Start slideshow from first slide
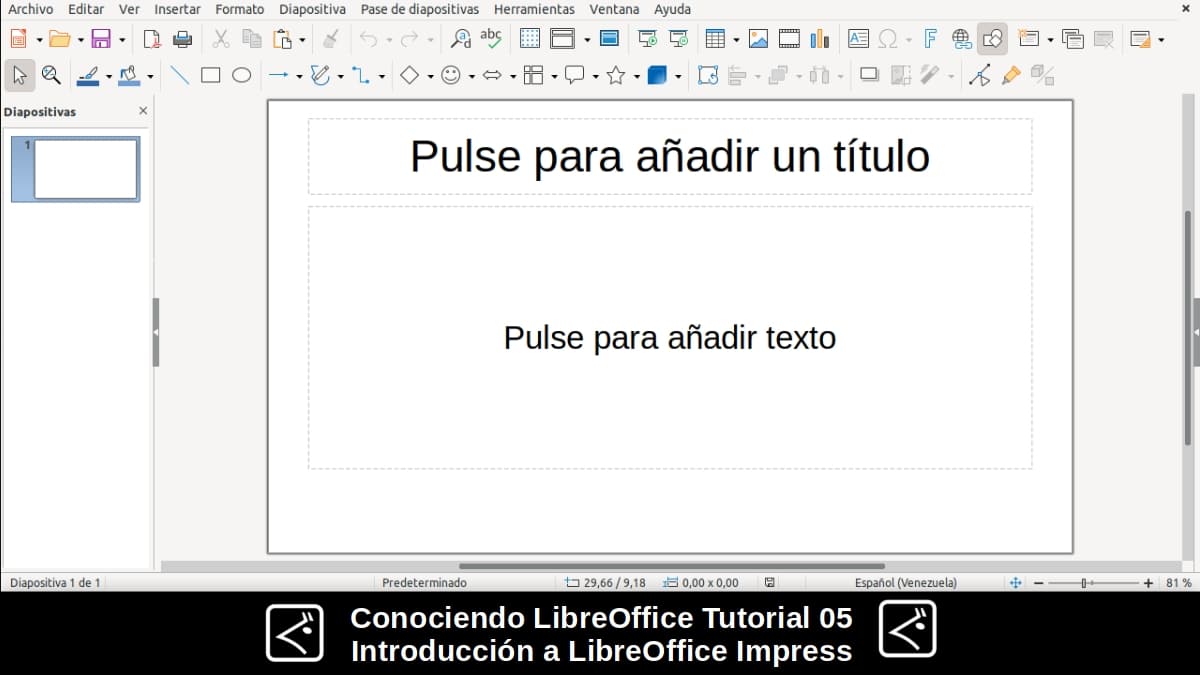1200x675 pixels. click(x=648, y=40)
